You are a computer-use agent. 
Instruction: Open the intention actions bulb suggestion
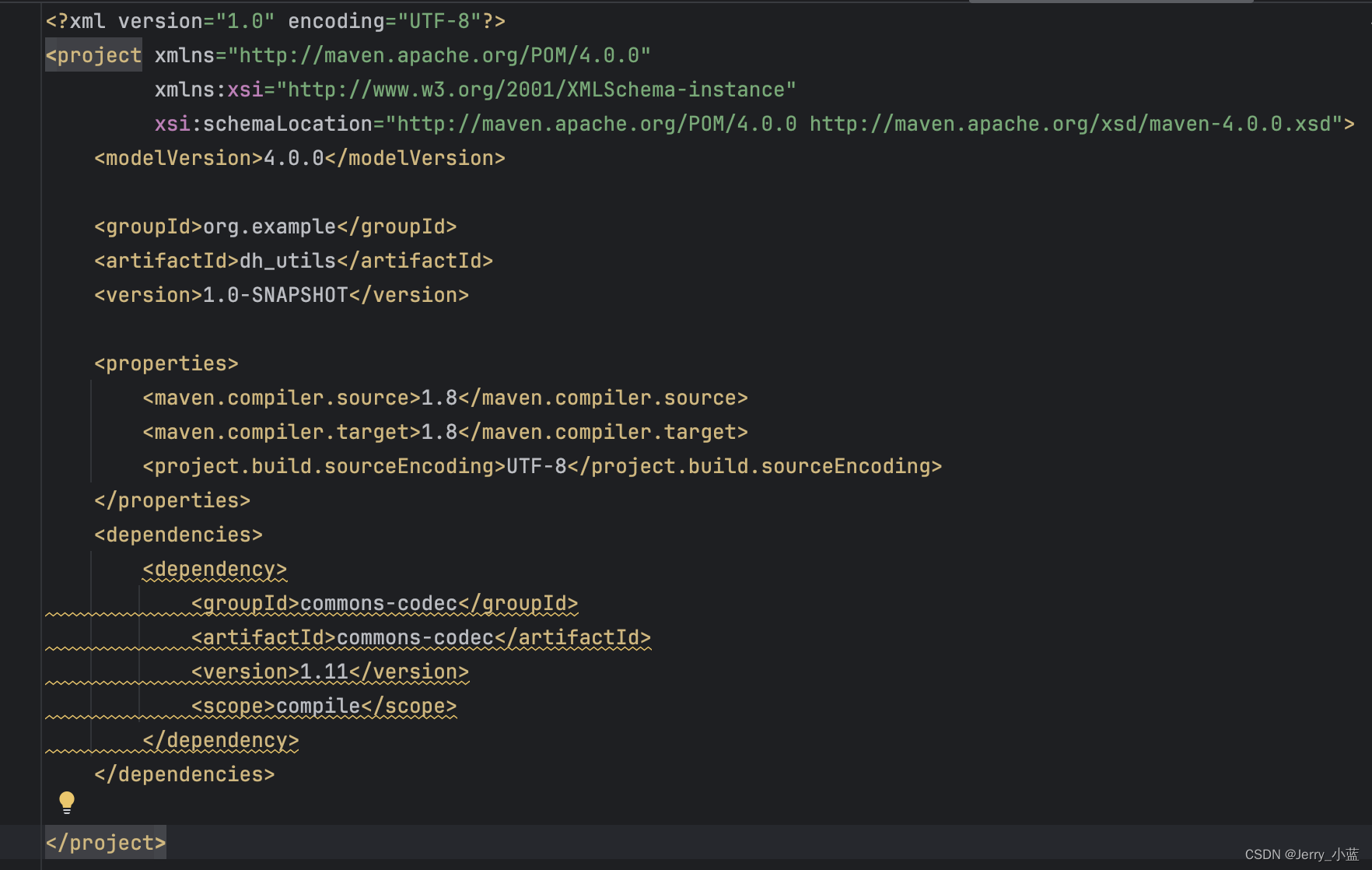pos(67,802)
